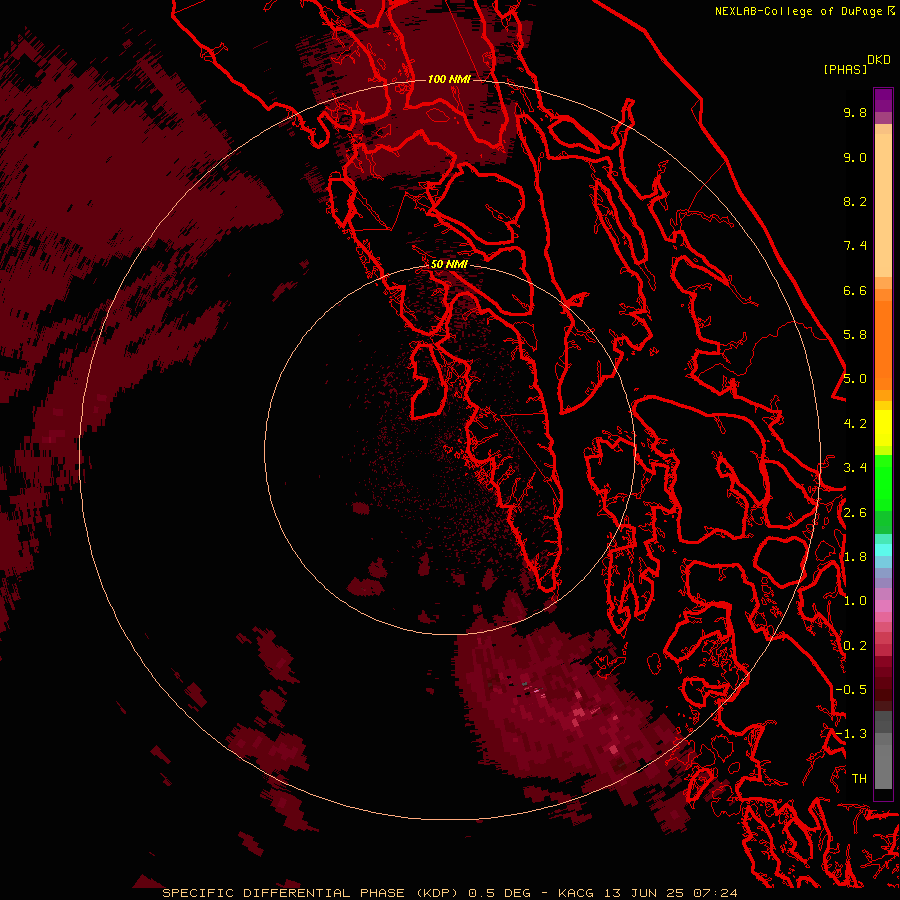Click the 50 NMI range ring label
900x900 pixels.
[x=449, y=264]
